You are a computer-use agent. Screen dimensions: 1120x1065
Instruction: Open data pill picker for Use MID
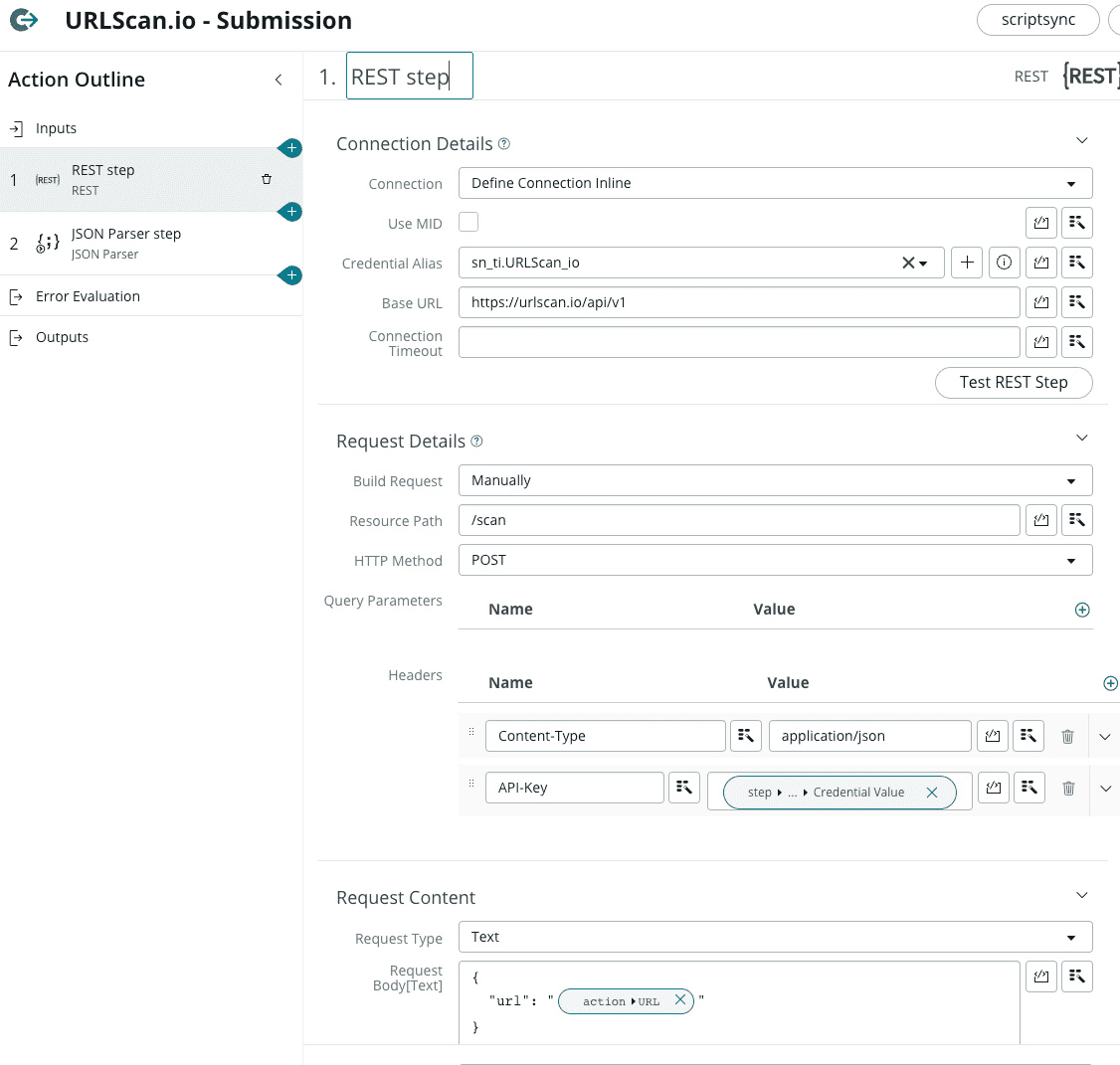tap(1077, 223)
